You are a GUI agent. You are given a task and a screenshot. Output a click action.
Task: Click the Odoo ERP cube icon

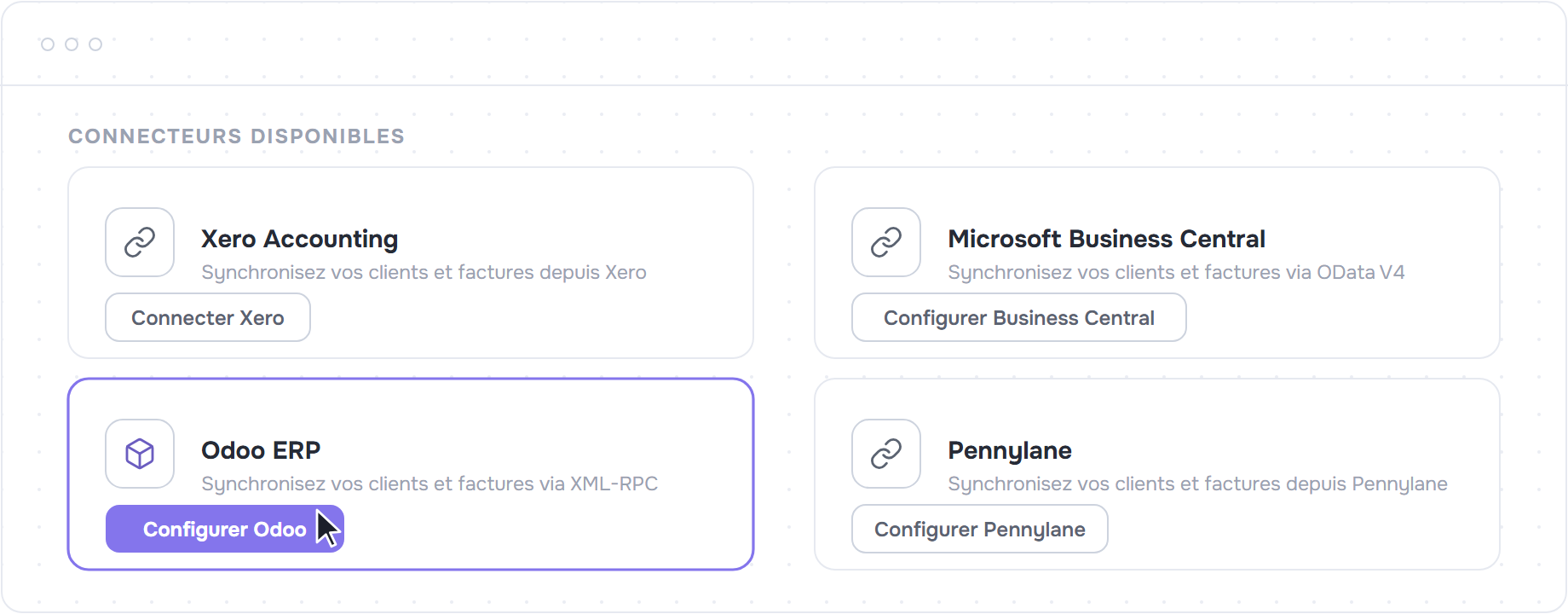tap(140, 454)
